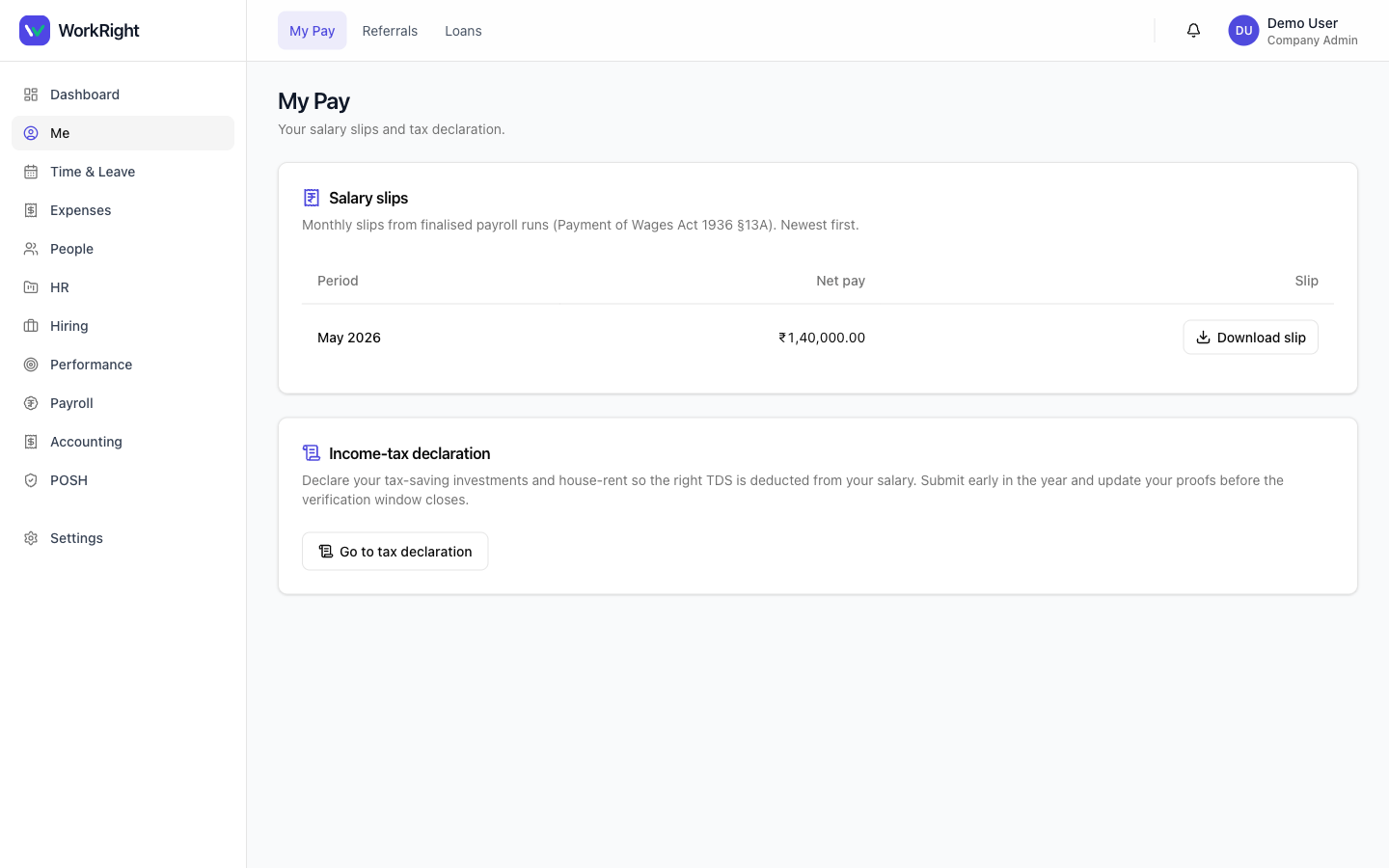Select the Me sidebar item
1389x868 pixels.
[x=123, y=133]
